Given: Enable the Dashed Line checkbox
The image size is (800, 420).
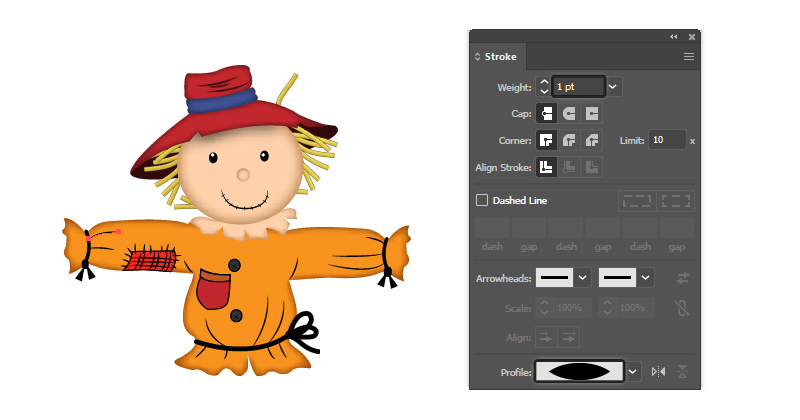Looking at the screenshot, I should (x=482, y=200).
